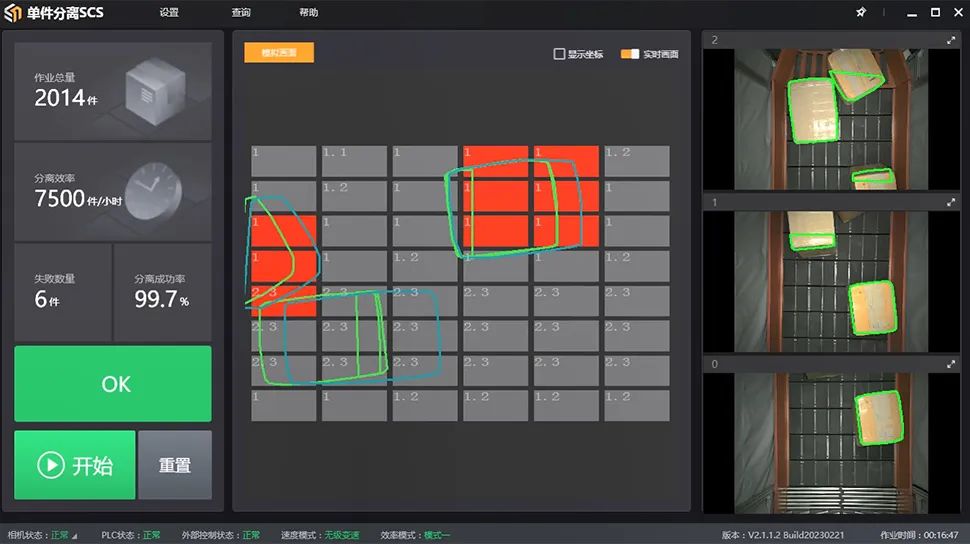The width and height of the screenshot is (970, 544).
Task: Expand camera 0 view to fullscreen
Action: [x=951, y=364]
